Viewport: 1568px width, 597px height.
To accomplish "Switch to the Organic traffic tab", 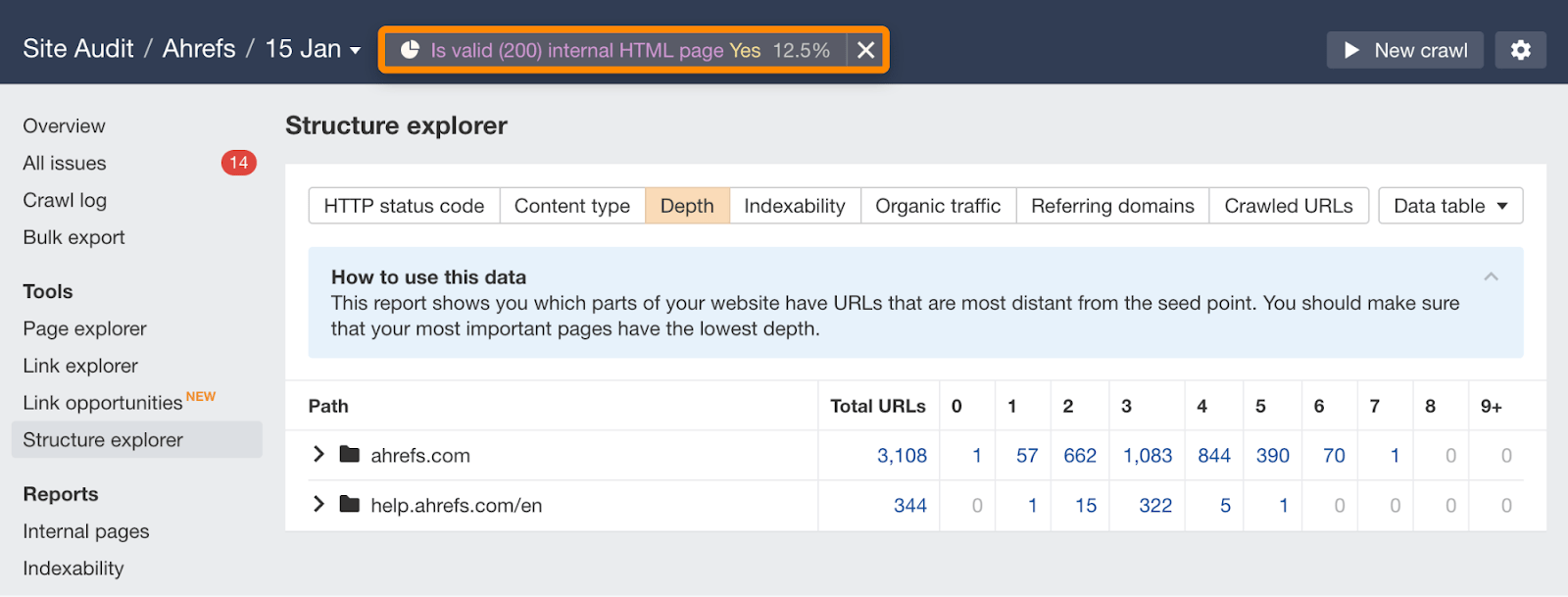I will [x=937, y=206].
